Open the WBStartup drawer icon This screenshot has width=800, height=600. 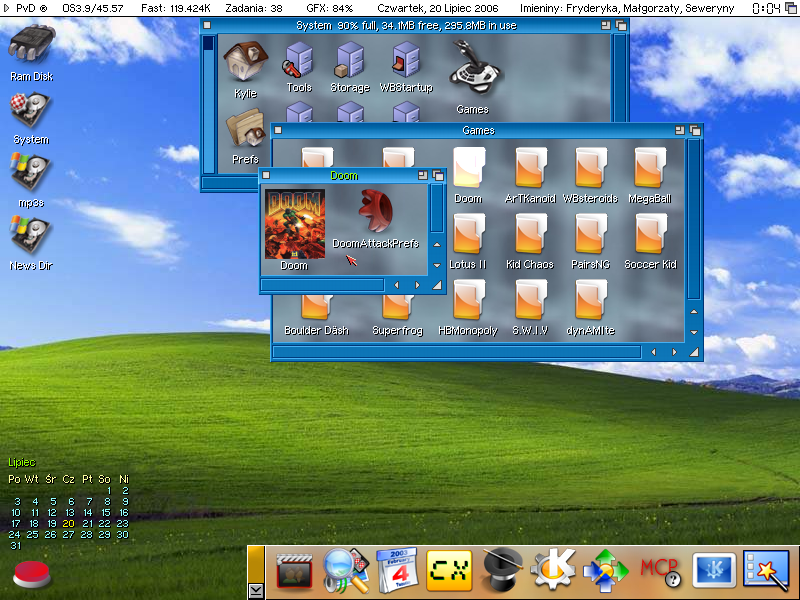(406, 60)
